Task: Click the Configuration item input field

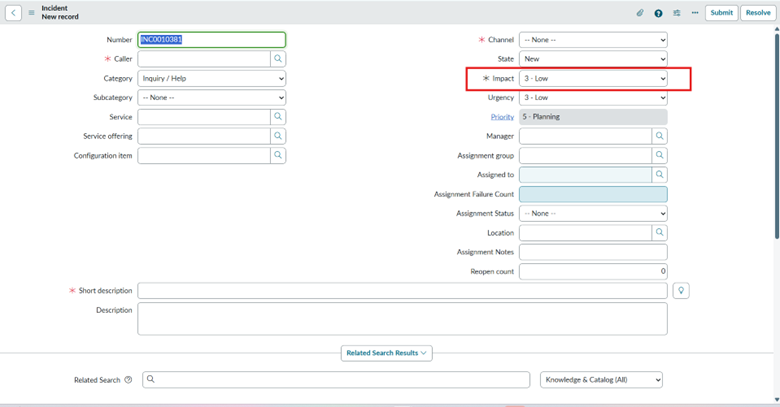Action: (x=204, y=155)
